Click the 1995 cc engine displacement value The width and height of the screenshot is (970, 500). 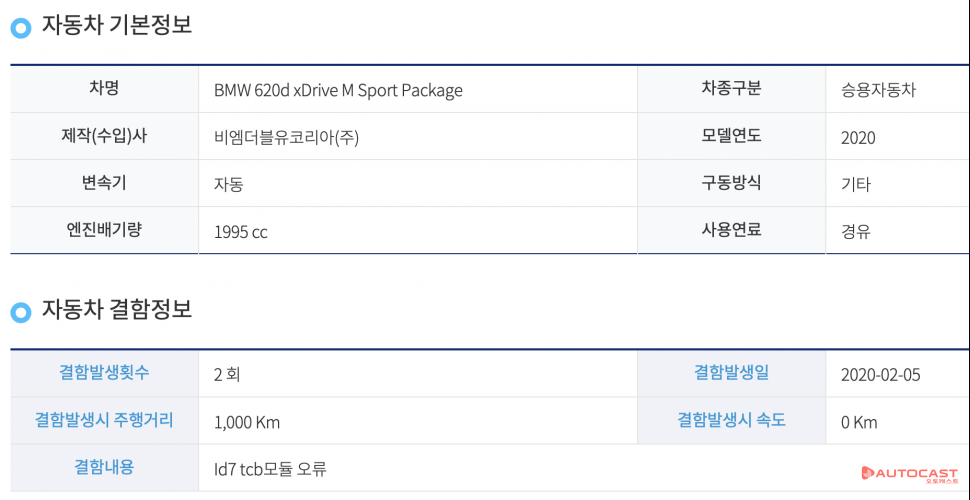[241, 232]
